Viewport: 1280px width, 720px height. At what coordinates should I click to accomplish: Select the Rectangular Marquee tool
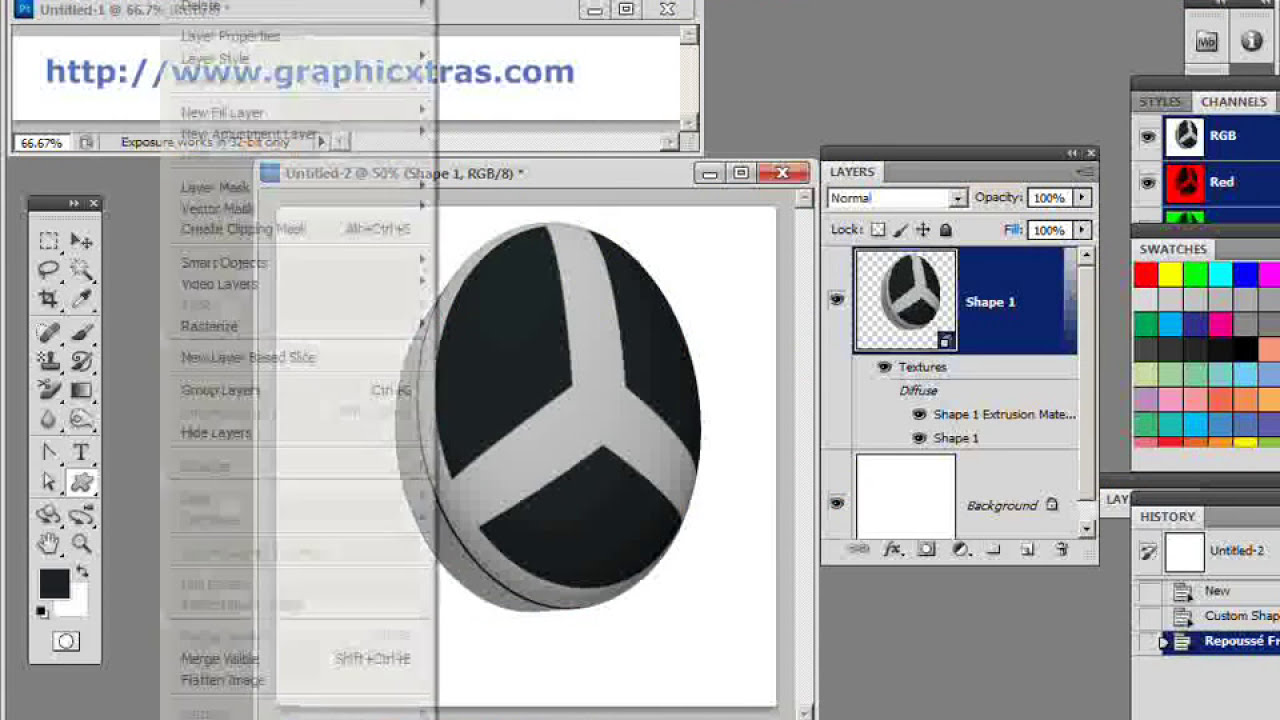point(48,241)
